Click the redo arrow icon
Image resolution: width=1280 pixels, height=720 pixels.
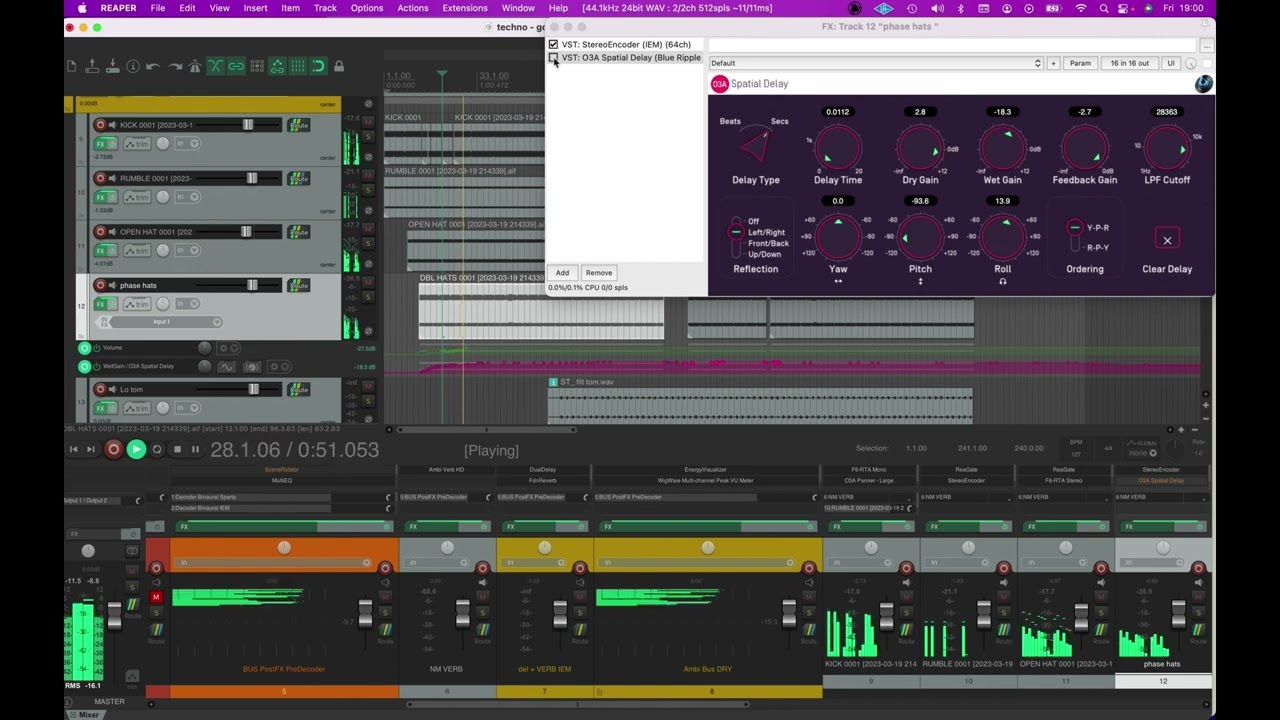174,66
